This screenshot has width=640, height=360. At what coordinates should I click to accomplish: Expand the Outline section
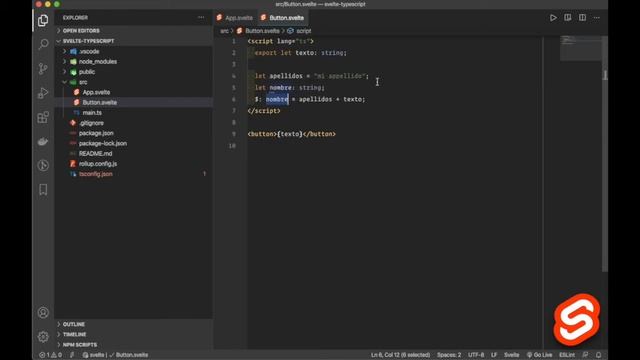[x=133, y=324]
